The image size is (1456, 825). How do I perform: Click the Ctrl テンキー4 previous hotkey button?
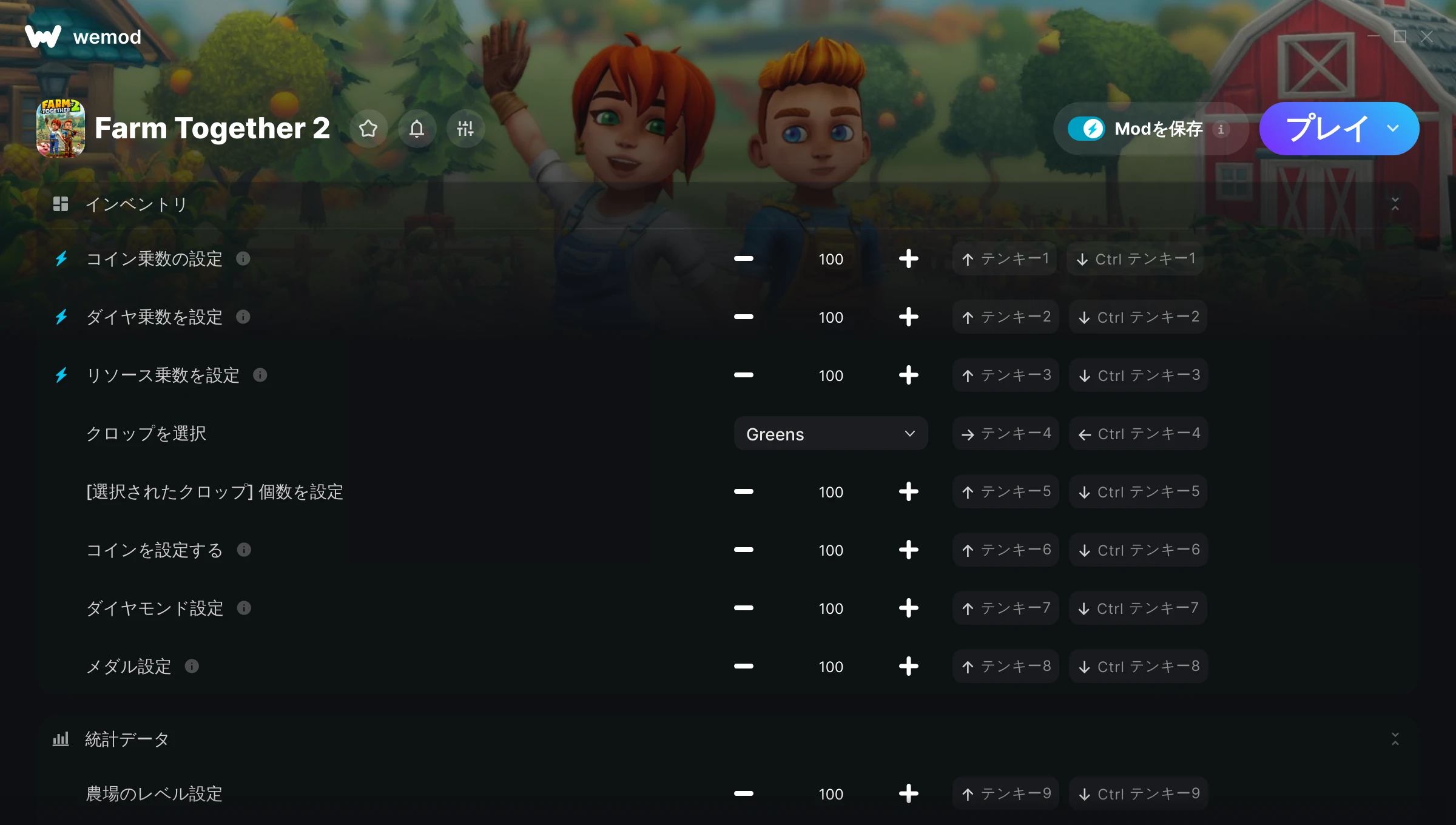pyautogui.click(x=1138, y=434)
